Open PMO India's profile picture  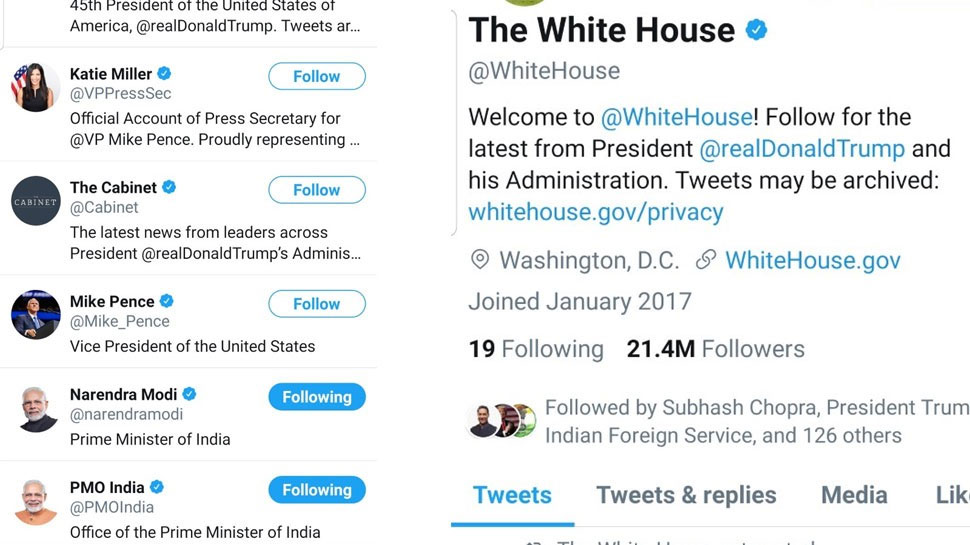(35, 500)
